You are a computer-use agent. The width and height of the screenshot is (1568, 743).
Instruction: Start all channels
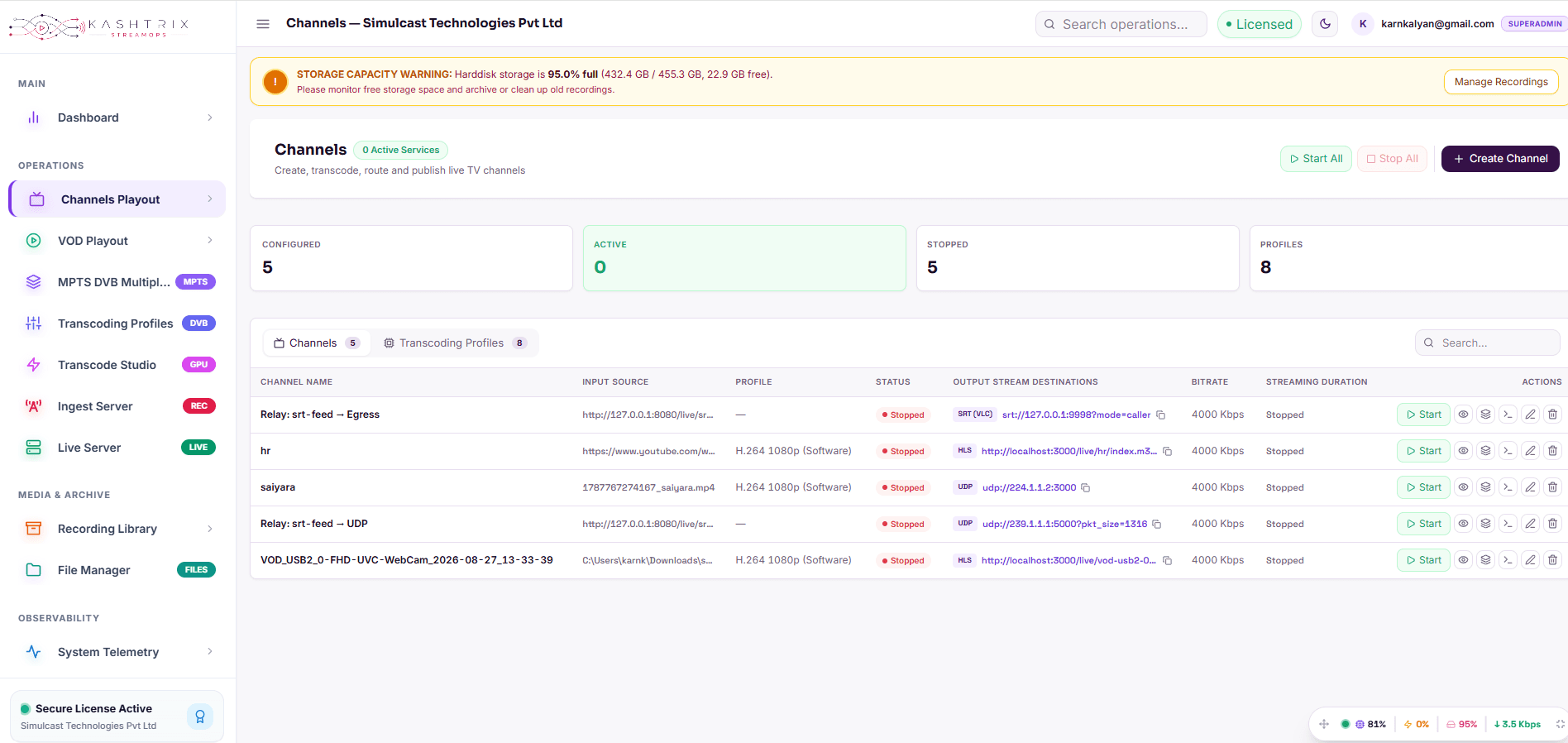pyautogui.click(x=1316, y=159)
